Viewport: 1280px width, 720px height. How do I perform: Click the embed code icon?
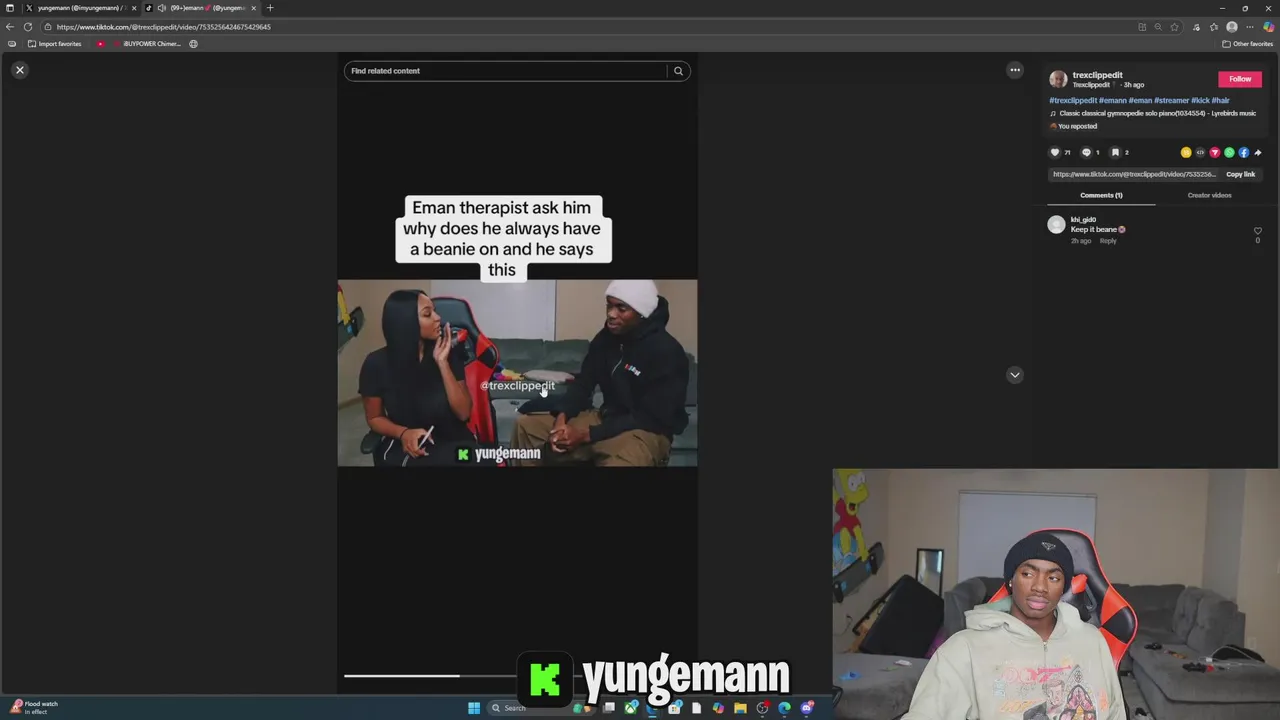(1200, 153)
